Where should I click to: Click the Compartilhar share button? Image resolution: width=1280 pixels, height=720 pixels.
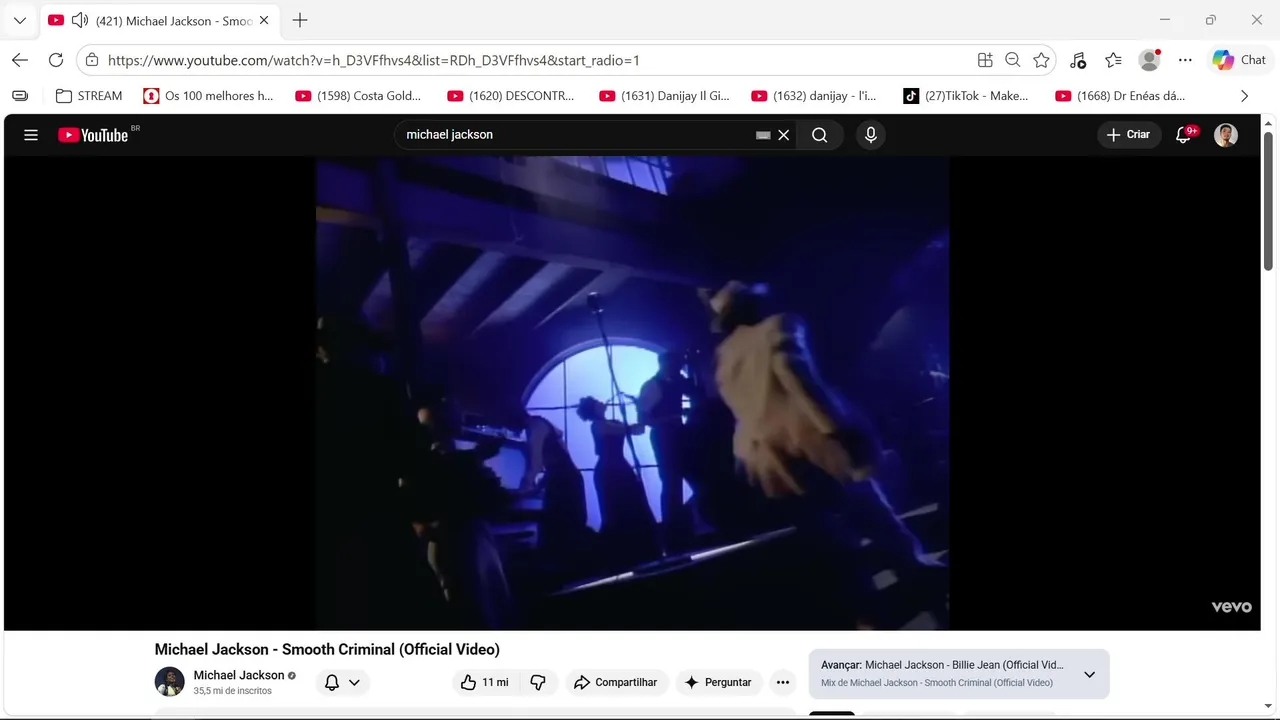[616, 682]
